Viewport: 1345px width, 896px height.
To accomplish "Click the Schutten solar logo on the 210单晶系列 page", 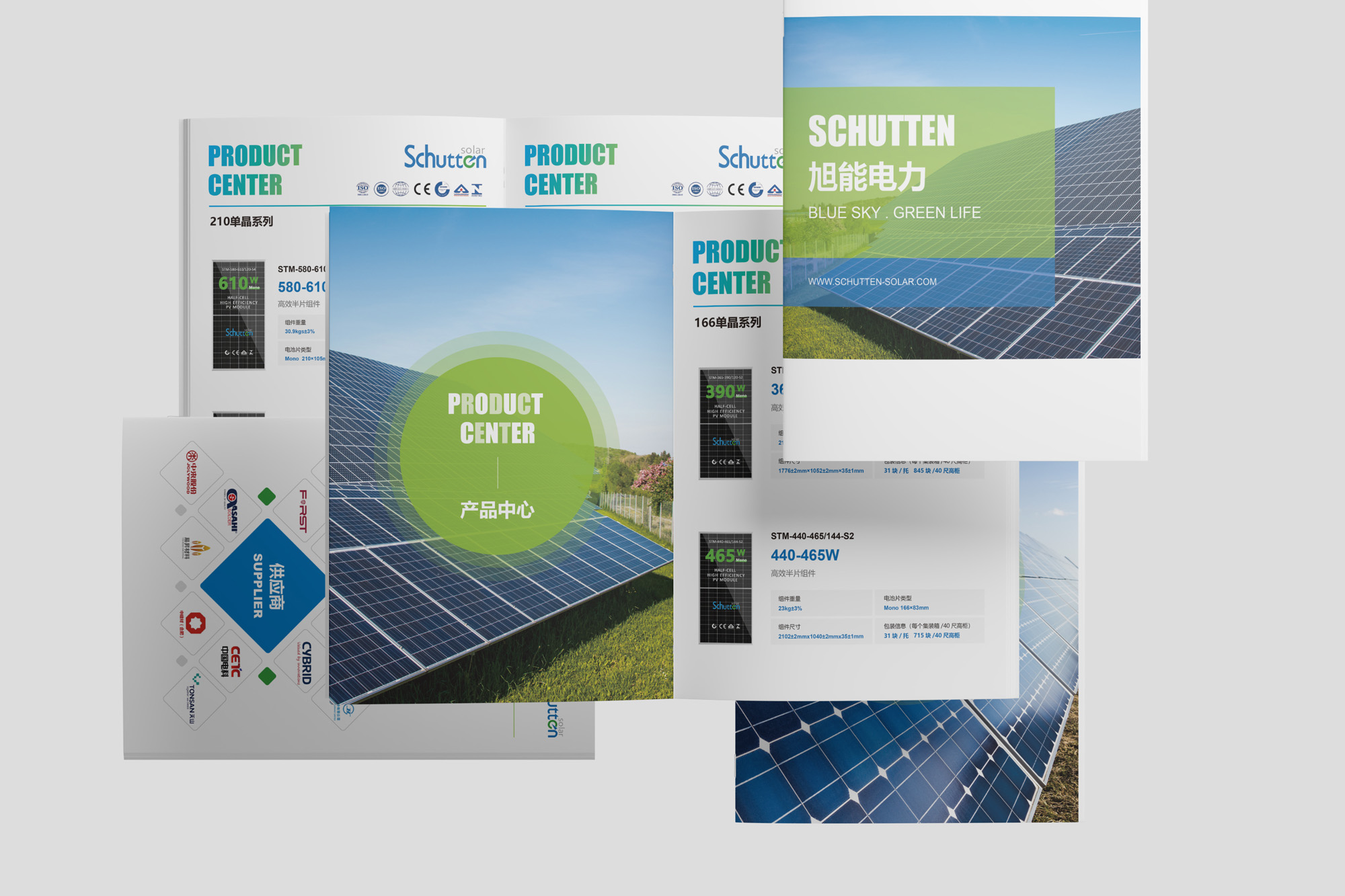I will pos(445,157).
